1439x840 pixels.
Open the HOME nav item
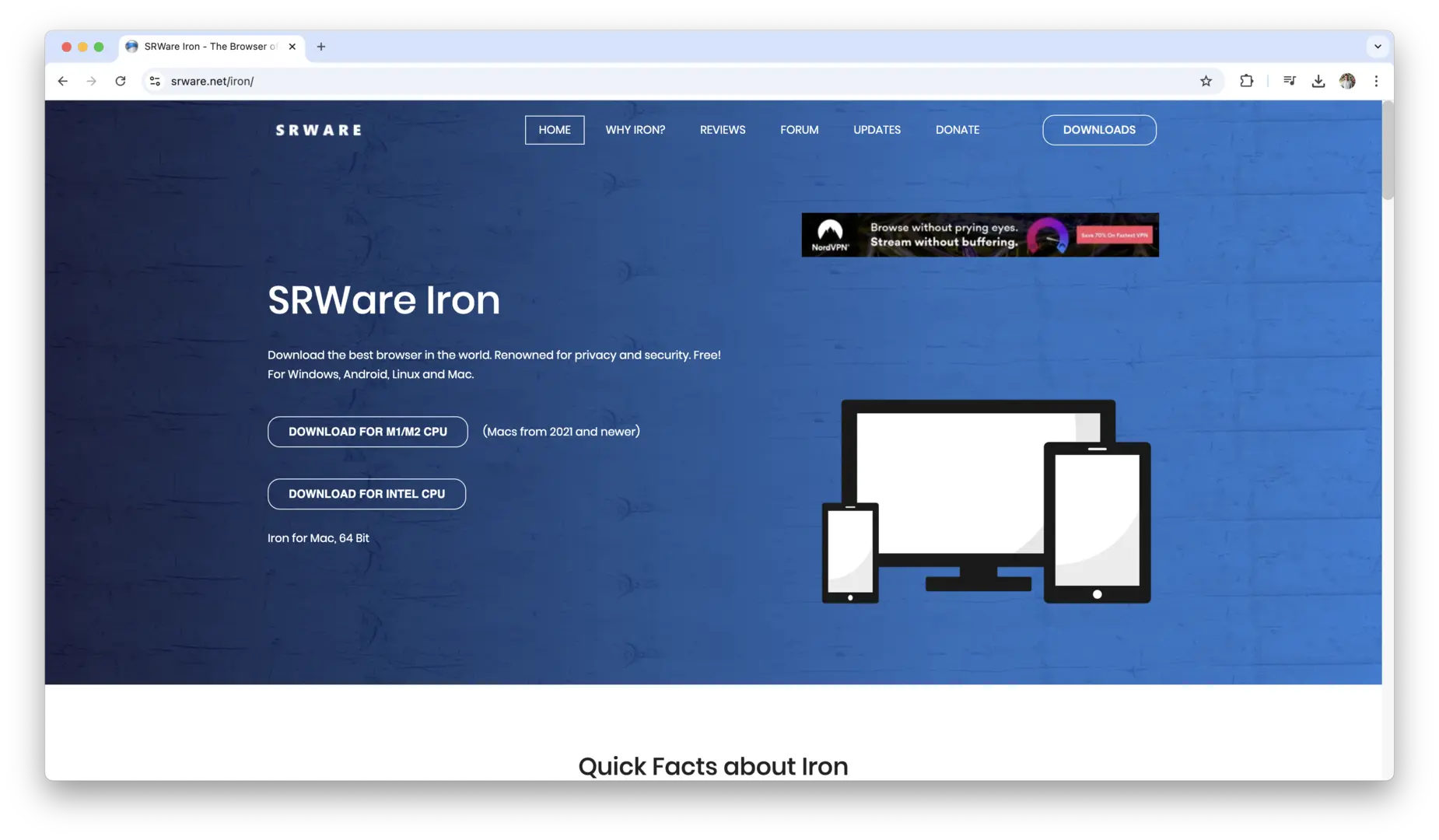555,130
